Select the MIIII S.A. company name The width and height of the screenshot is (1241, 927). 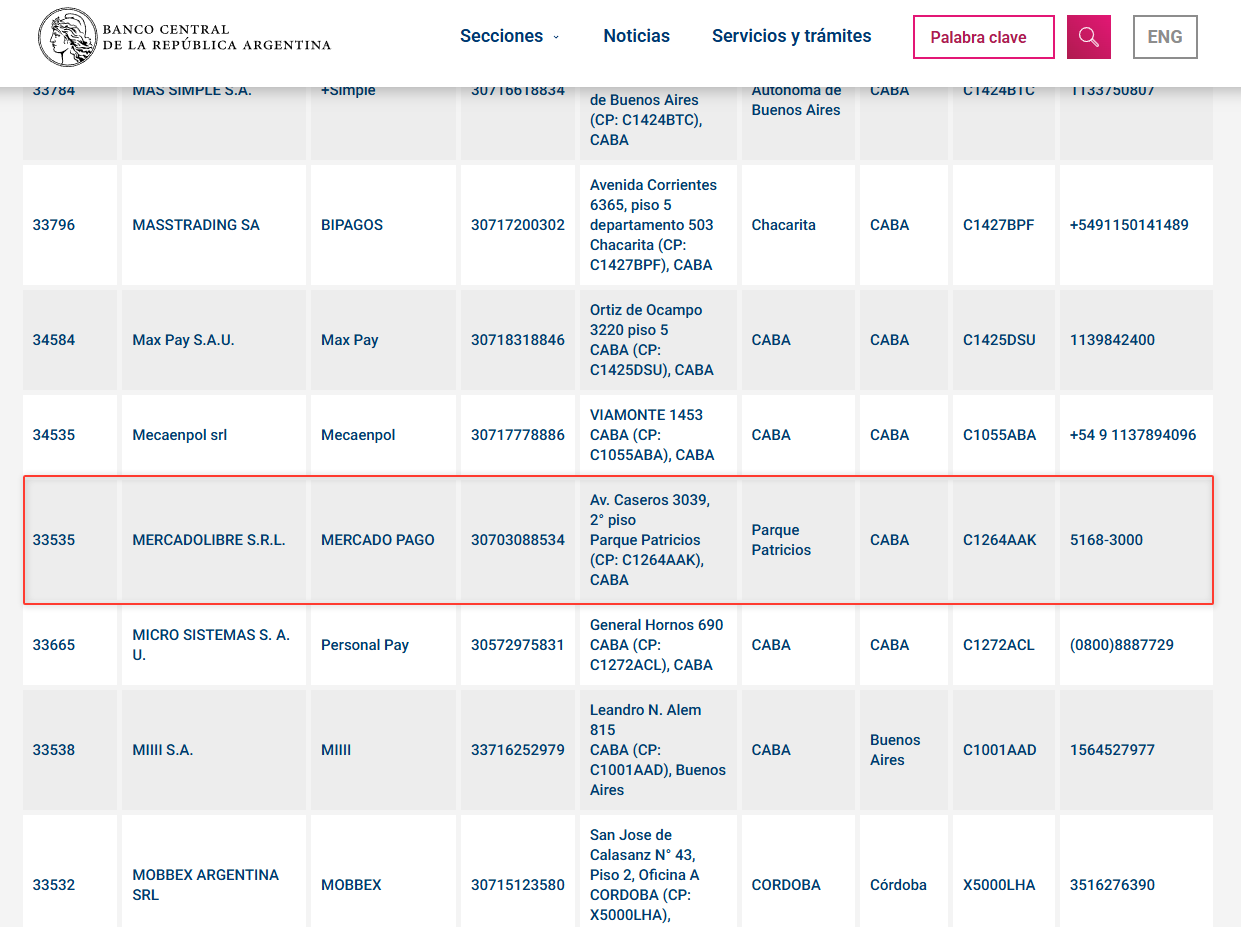tap(163, 750)
